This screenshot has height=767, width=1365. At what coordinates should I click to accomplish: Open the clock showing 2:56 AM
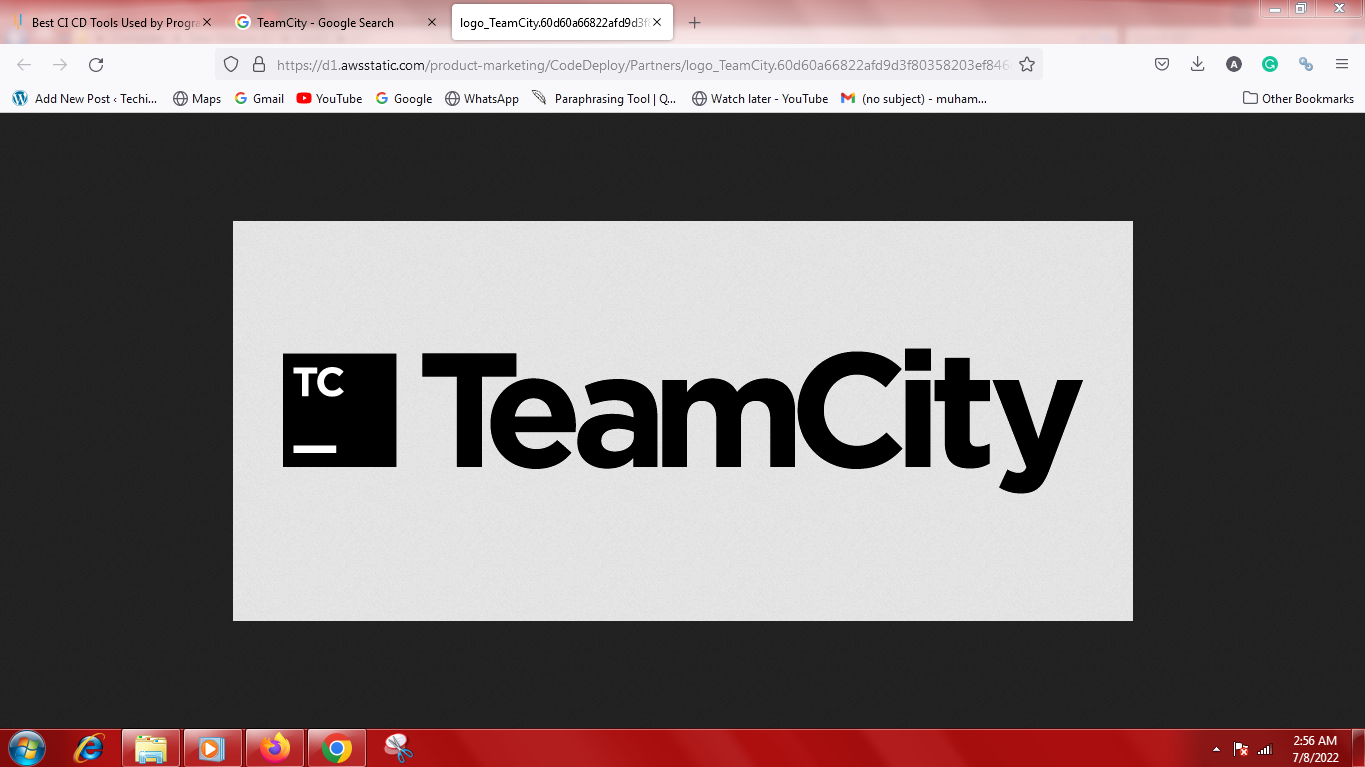click(1315, 749)
